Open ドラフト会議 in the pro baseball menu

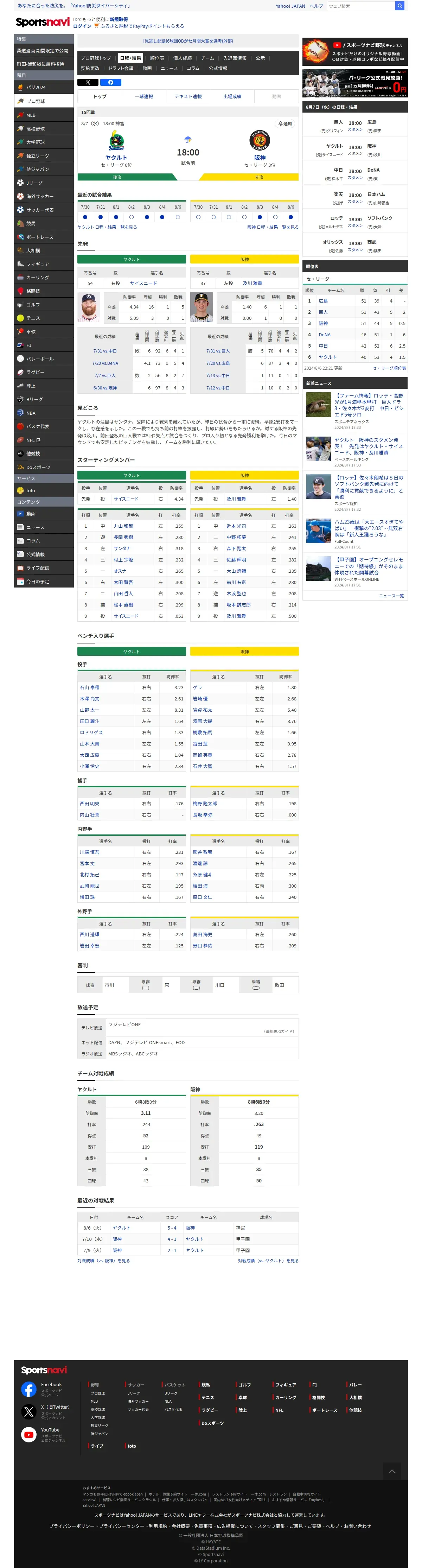point(121,69)
